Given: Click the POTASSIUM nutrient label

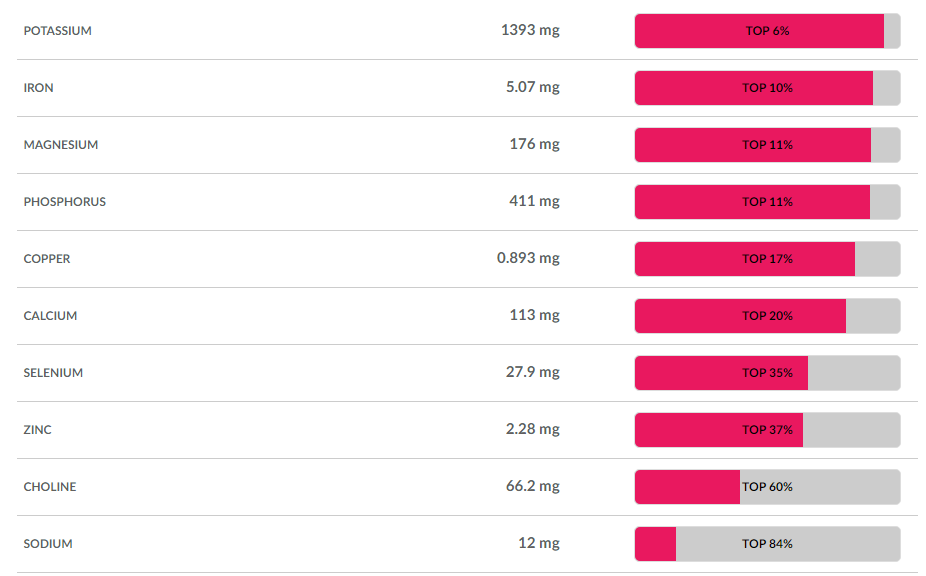Looking at the screenshot, I should pyautogui.click(x=57, y=31).
